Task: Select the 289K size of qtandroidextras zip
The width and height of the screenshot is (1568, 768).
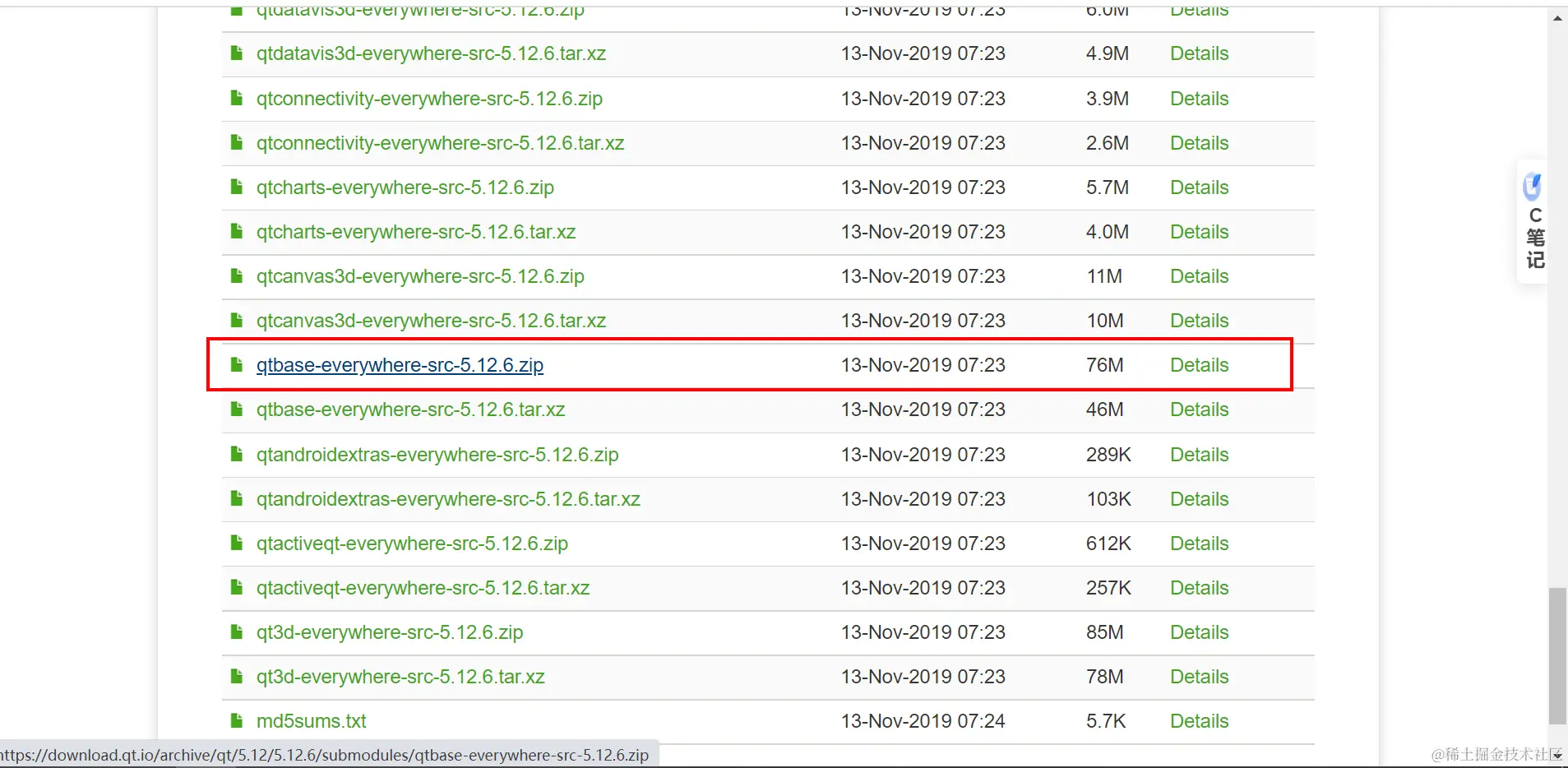Action: click(1108, 455)
